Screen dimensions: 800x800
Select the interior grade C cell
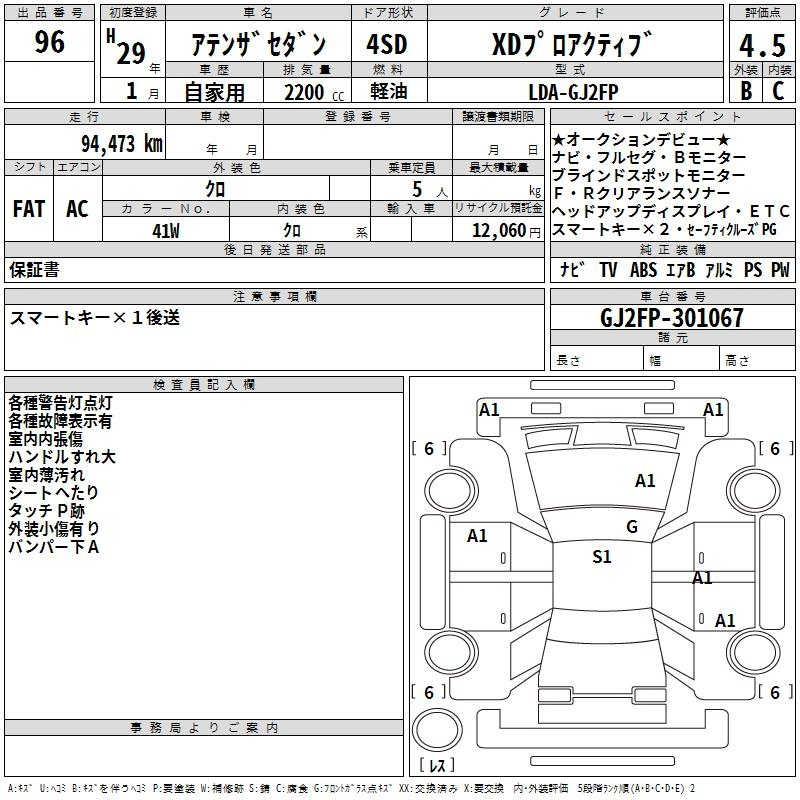click(777, 89)
